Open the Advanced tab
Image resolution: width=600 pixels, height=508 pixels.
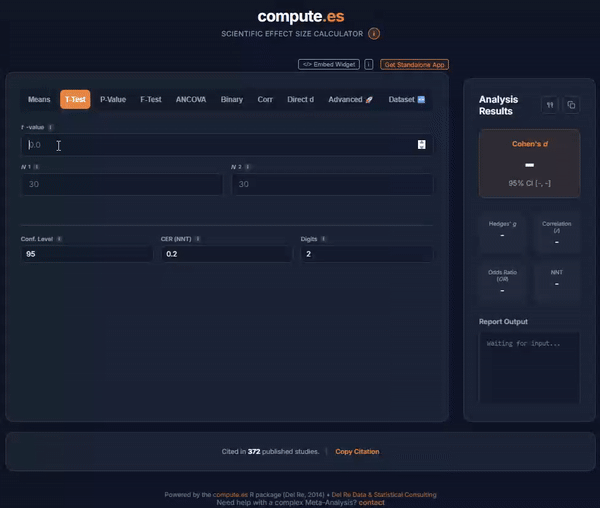click(350, 99)
